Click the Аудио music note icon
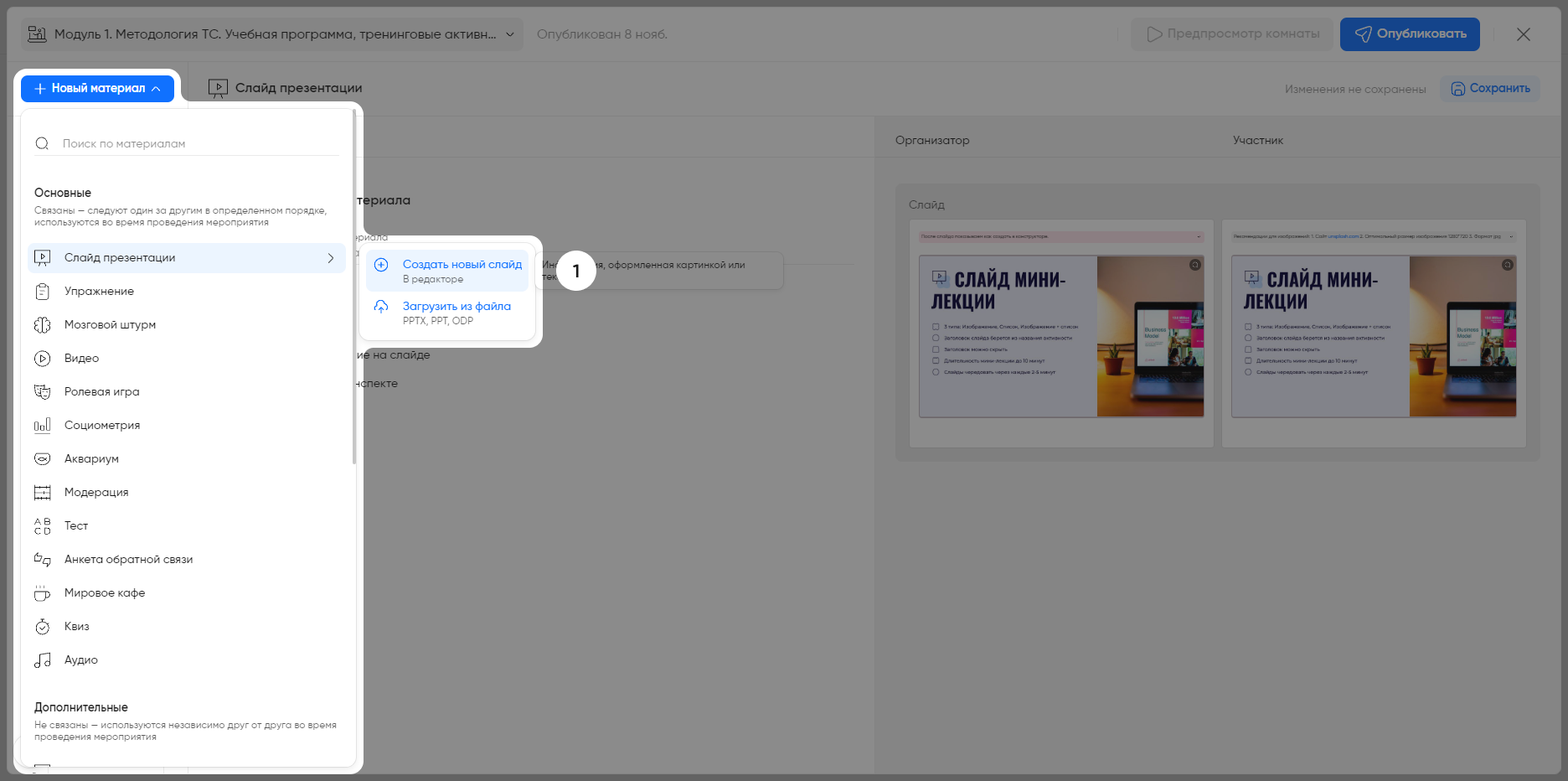This screenshot has width=1568, height=781. [43, 660]
